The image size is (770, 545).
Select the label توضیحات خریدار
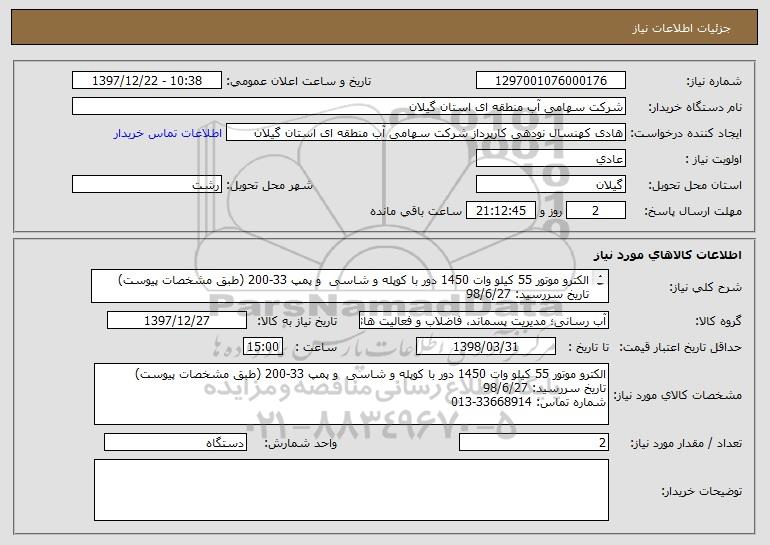click(x=701, y=490)
